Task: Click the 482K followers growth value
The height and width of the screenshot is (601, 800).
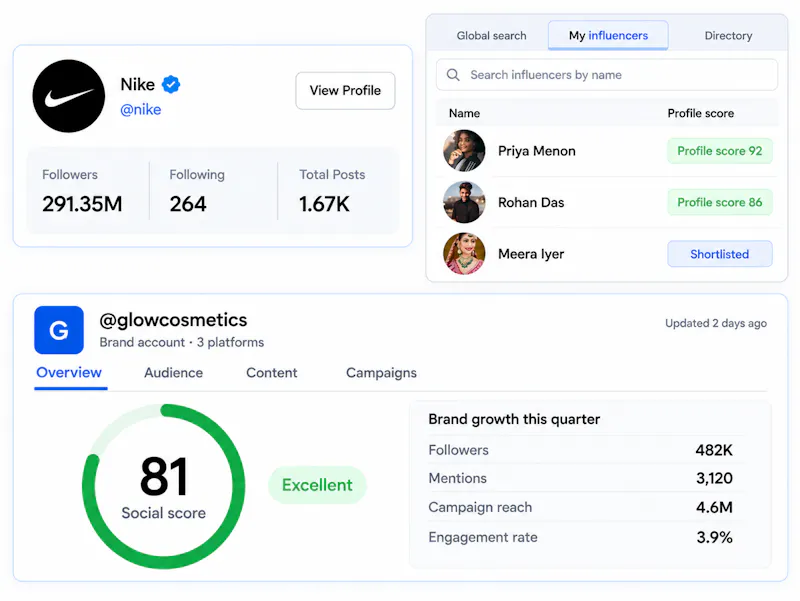Action: [x=714, y=450]
